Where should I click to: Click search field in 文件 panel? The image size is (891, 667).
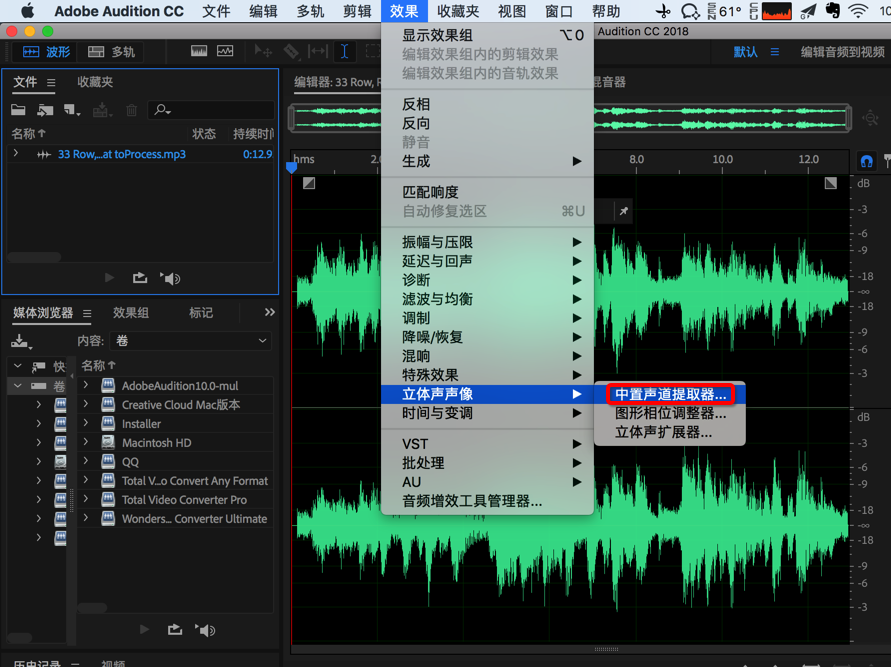point(211,110)
